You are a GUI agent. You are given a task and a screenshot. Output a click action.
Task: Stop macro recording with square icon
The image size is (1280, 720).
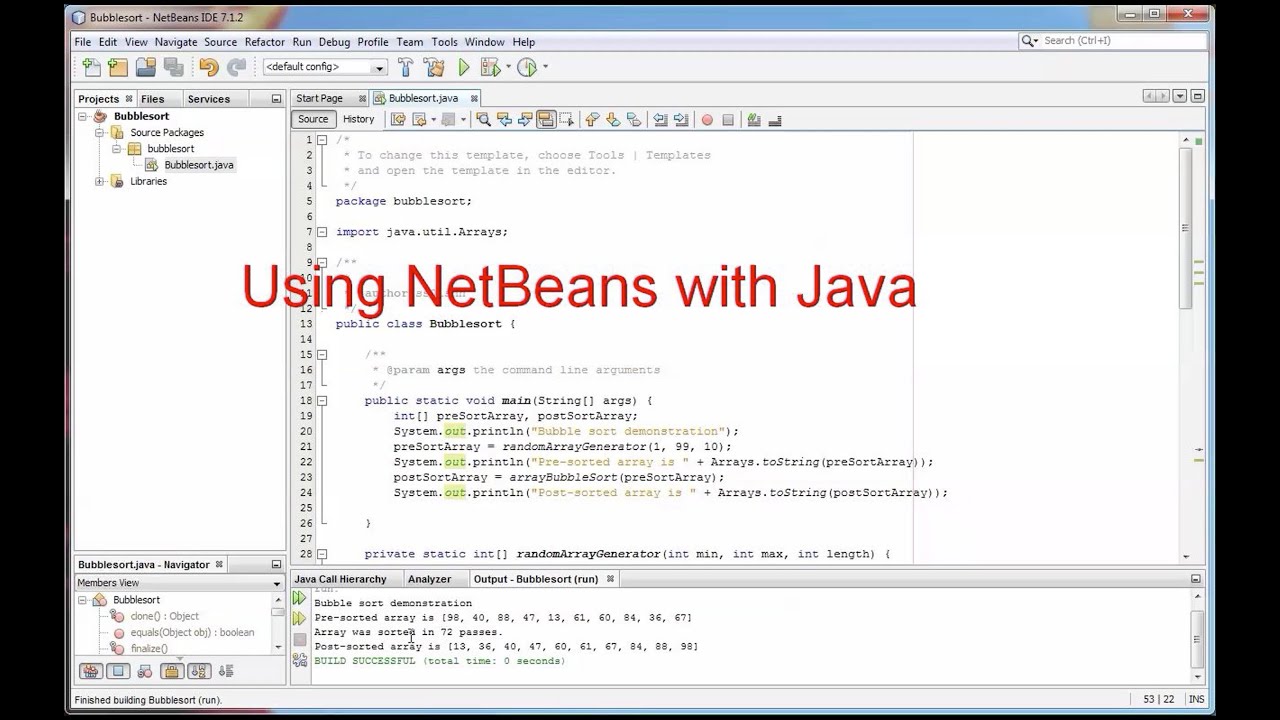(x=728, y=119)
